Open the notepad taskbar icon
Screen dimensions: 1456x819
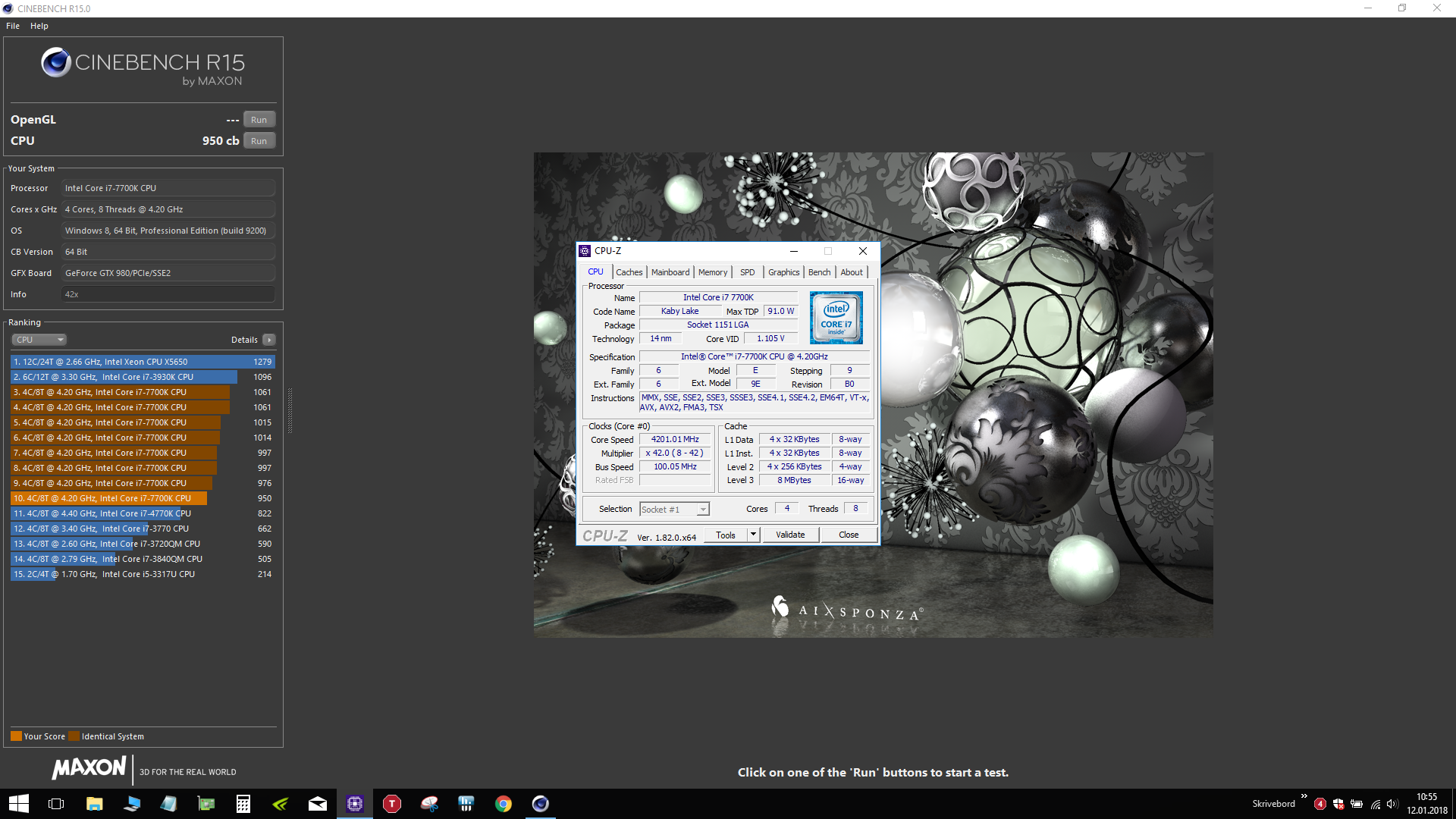(168, 804)
